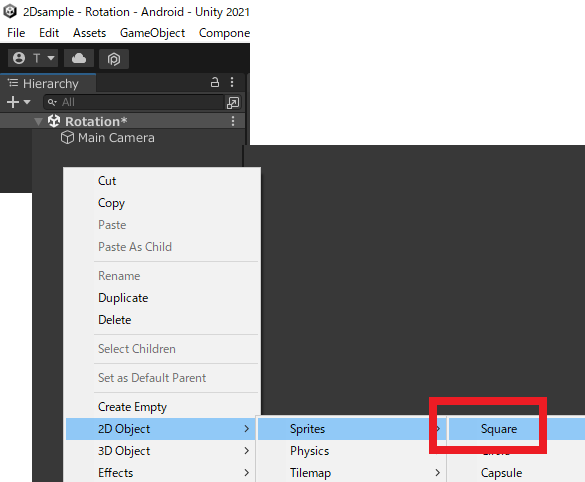The height and width of the screenshot is (482, 585).
Task: Click the Unity logo in title bar
Action: [x=10, y=11]
